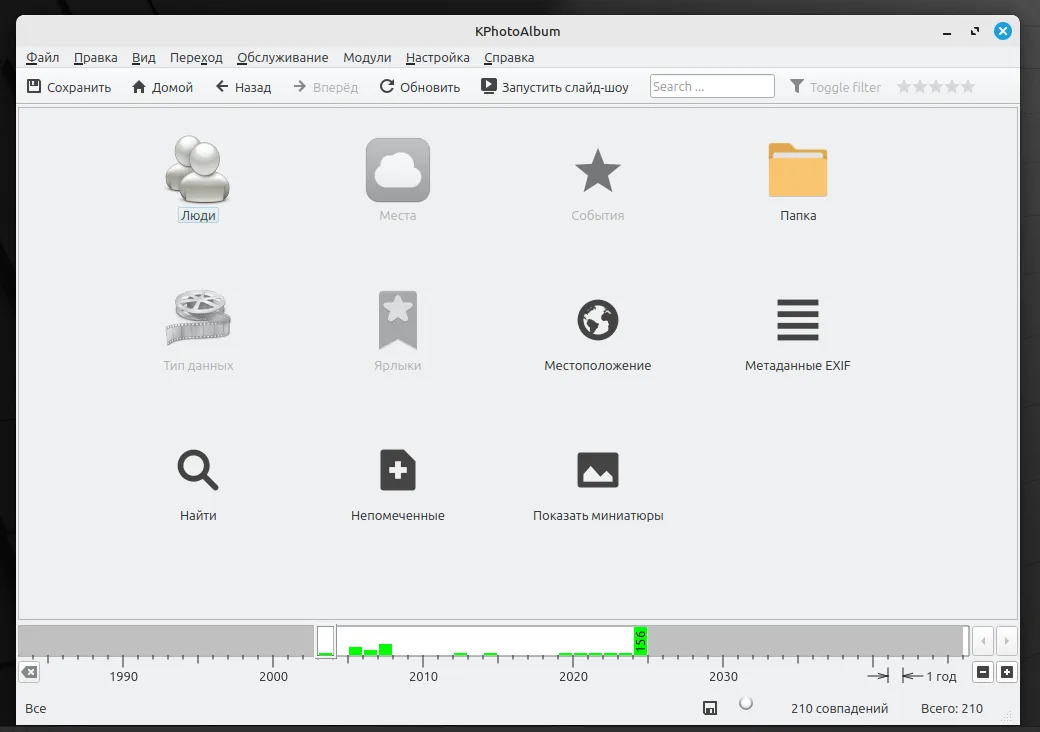Open the Папка folder category

click(797, 170)
